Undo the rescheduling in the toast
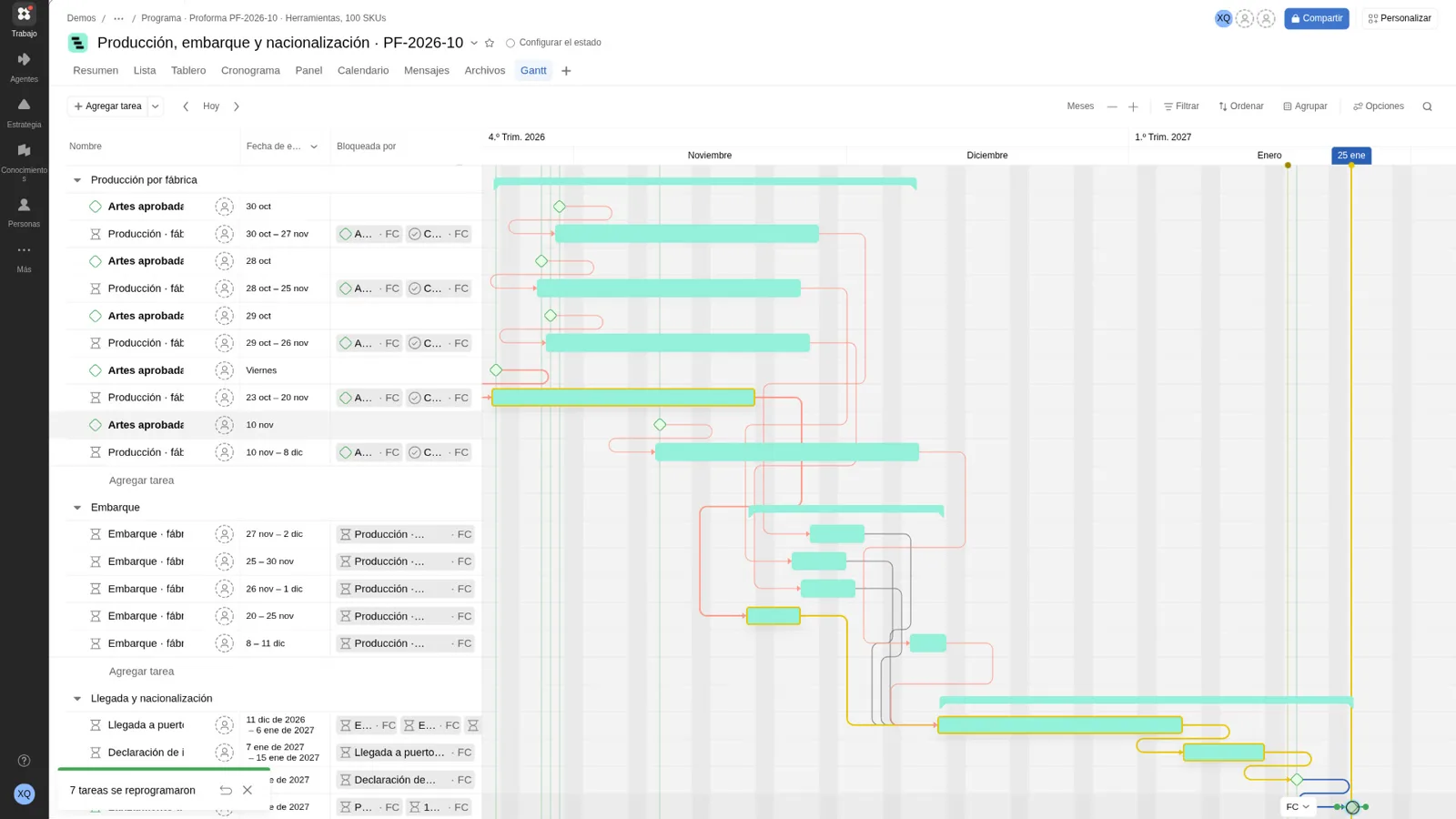This screenshot has height=819, width=1456. pyautogui.click(x=226, y=790)
